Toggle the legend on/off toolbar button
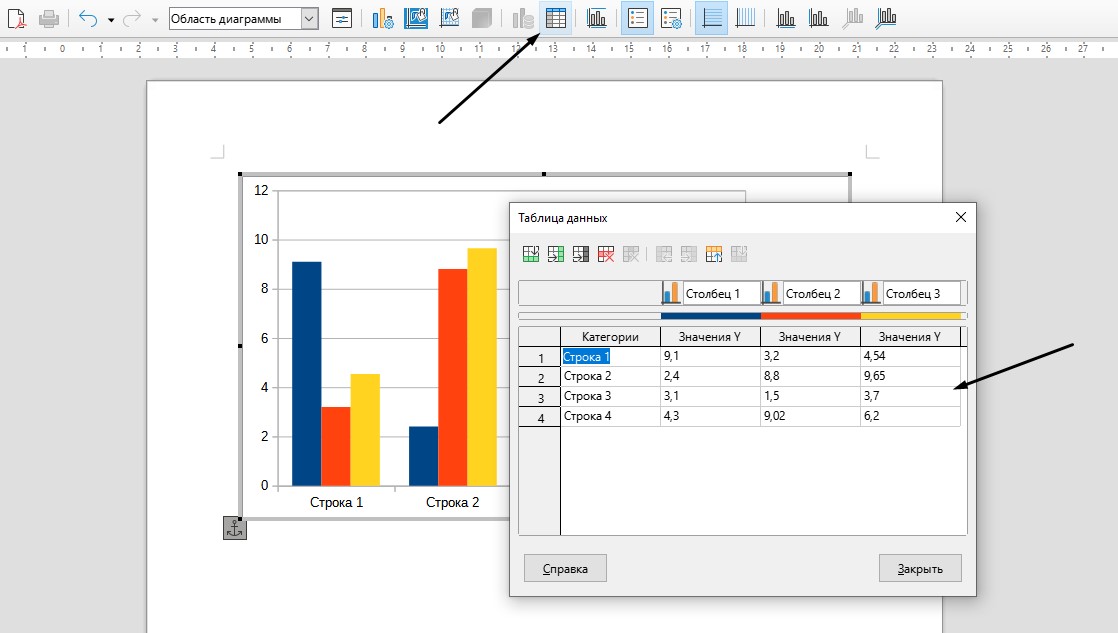 [x=637, y=18]
